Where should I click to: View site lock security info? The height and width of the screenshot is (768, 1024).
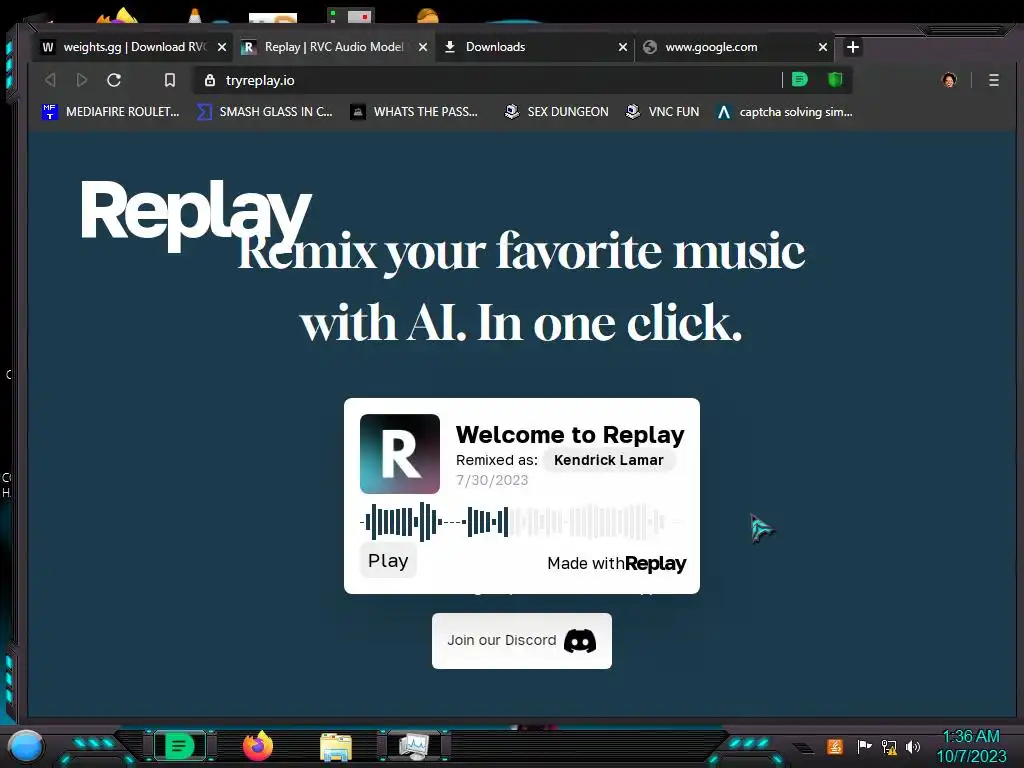(x=210, y=80)
